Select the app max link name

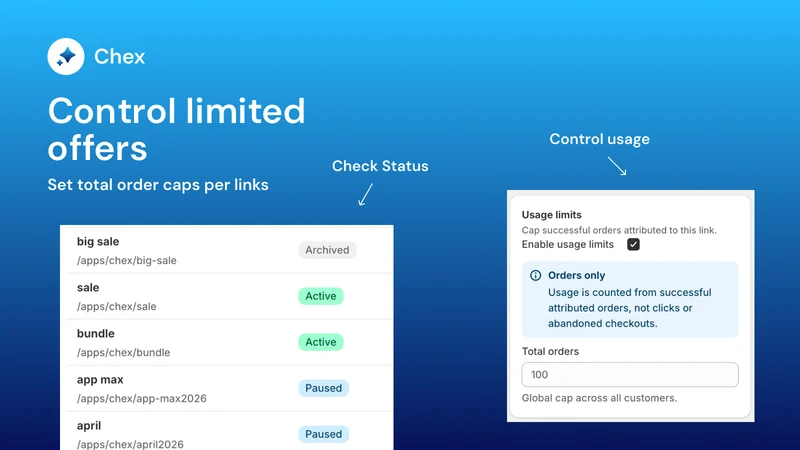click(100, 380)
